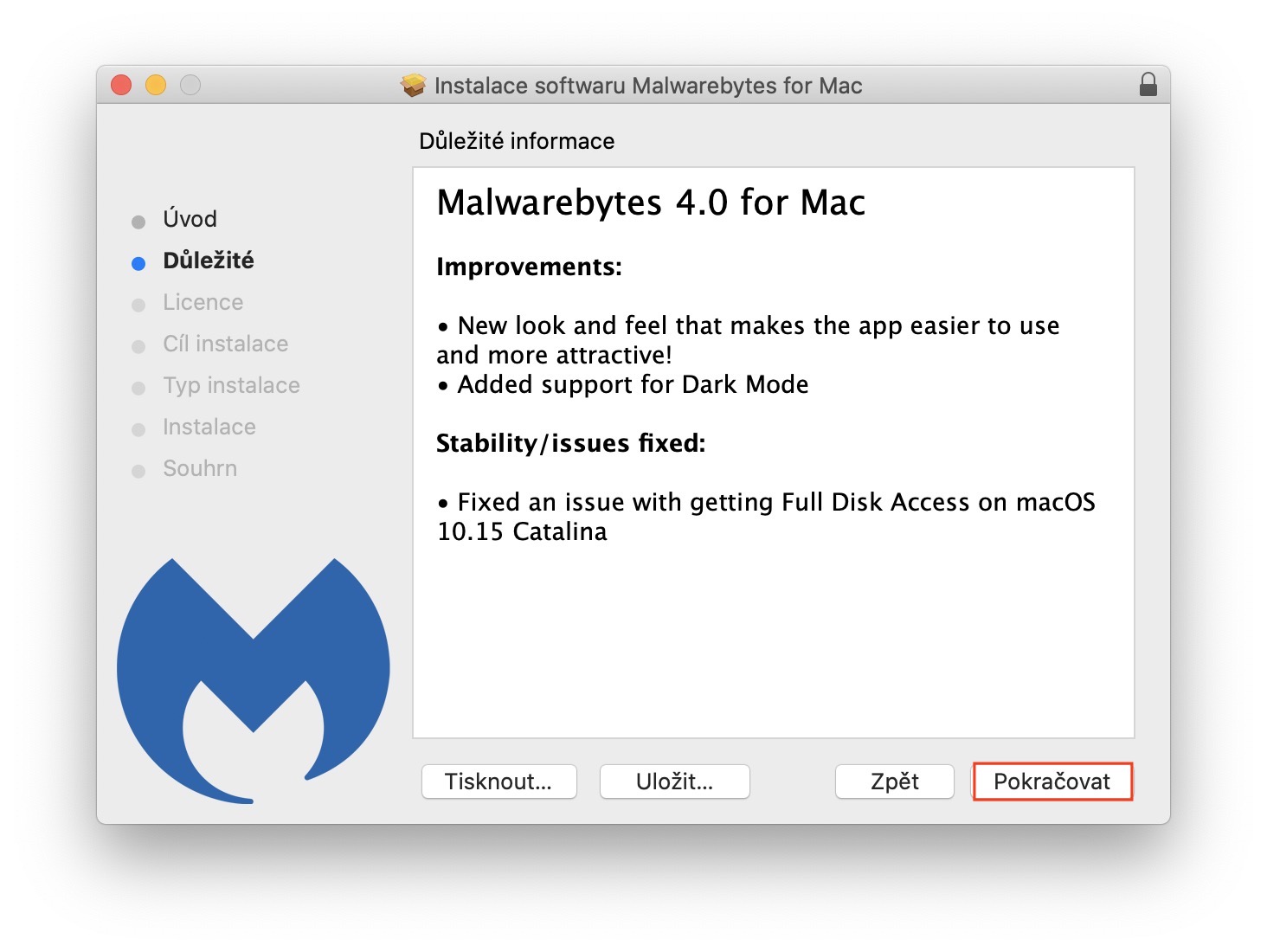Click the New look and feel bullet text
Viewport: 1267px width, 952px height.
click(748, 340)
